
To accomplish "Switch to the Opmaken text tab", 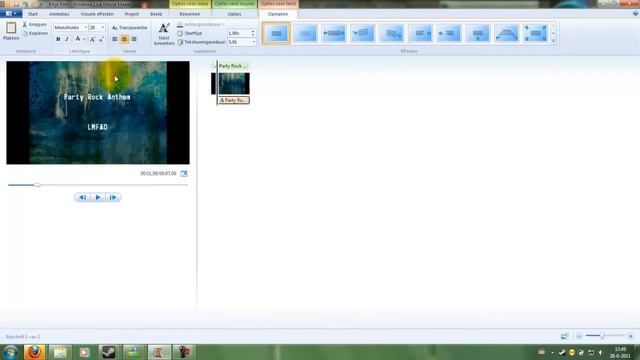I will (278, 14).
